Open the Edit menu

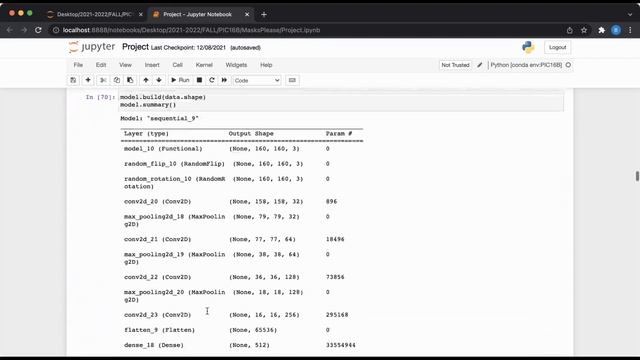tap(101, 65)
